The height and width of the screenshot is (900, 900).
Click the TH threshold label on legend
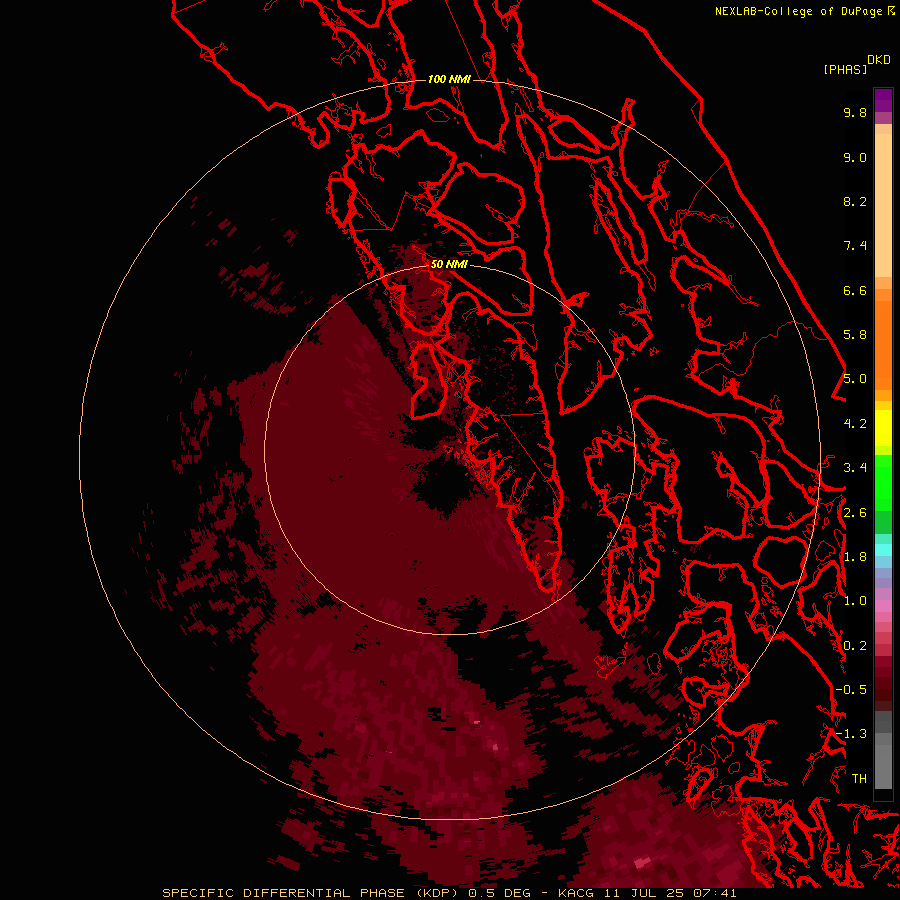859,779
